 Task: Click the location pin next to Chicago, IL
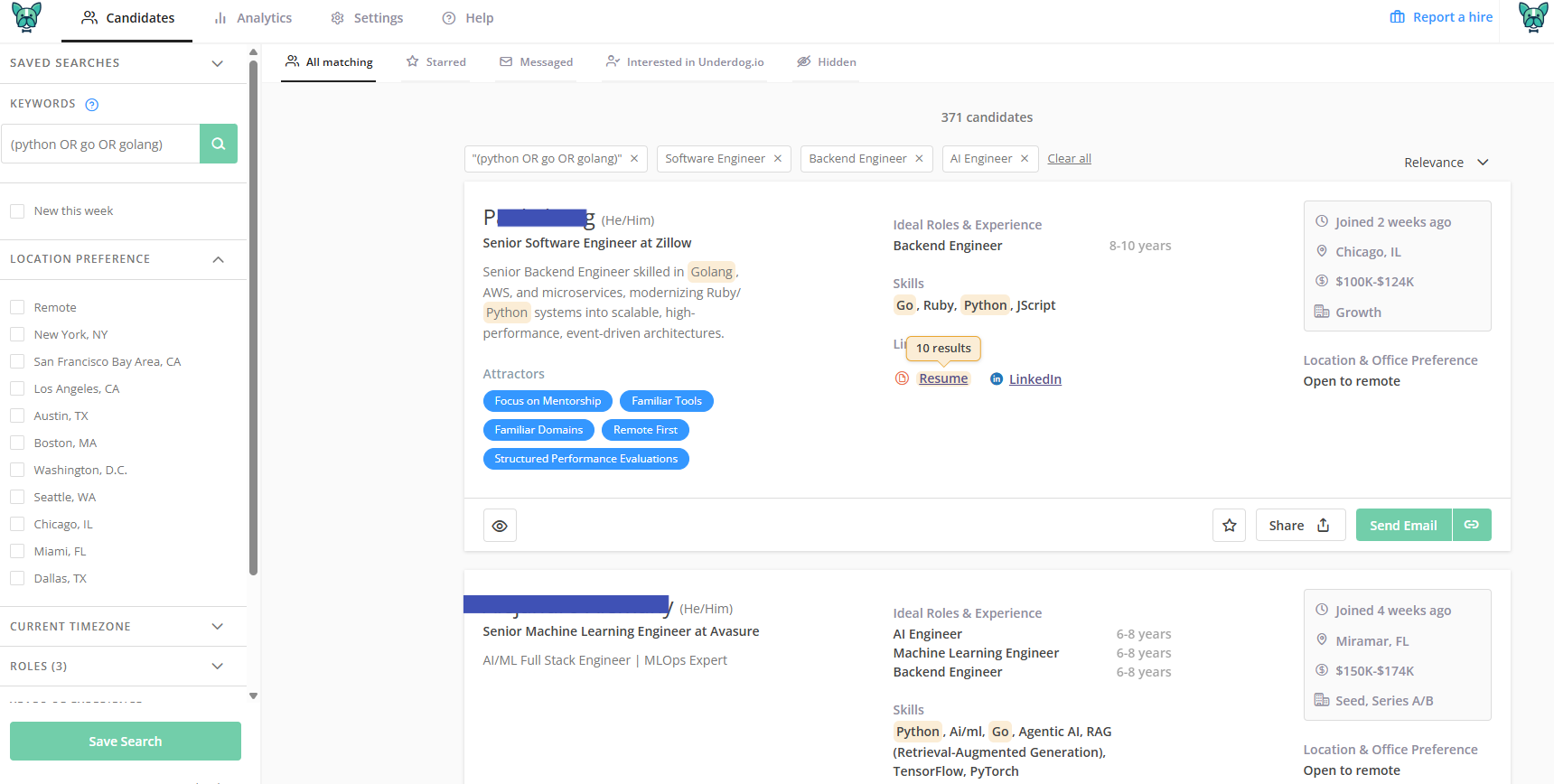pyautogui.click(x=1322, y=251)
